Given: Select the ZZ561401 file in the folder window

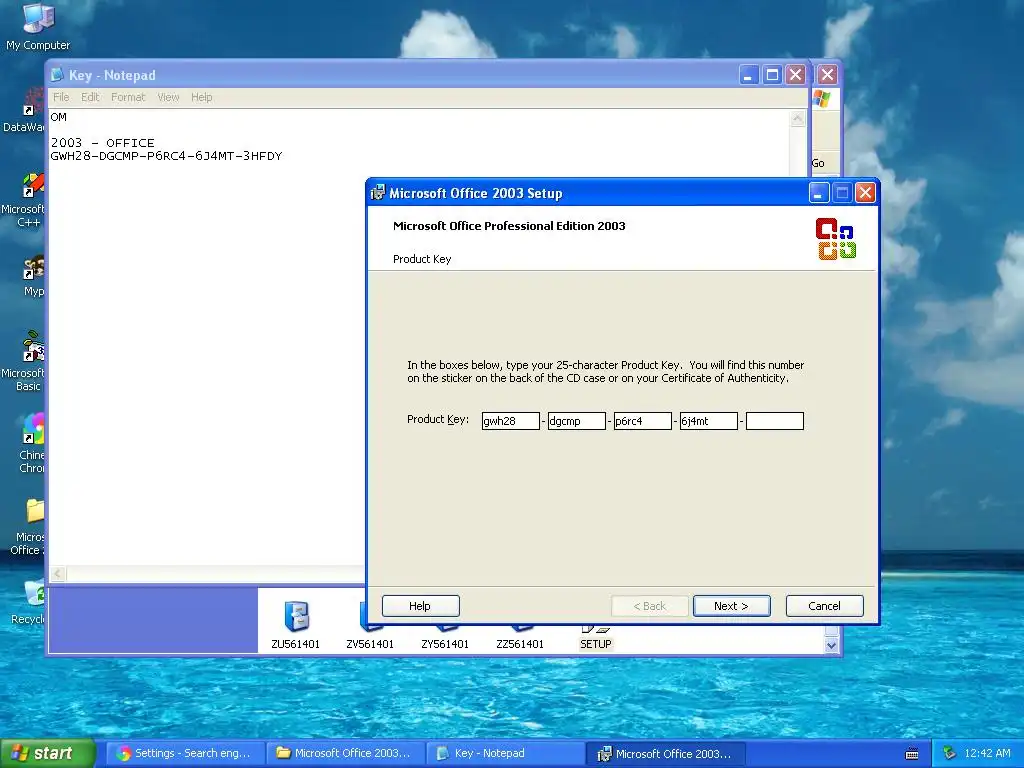Looking at the screenshot, I should pyautogui.click(x=520, y=640).
